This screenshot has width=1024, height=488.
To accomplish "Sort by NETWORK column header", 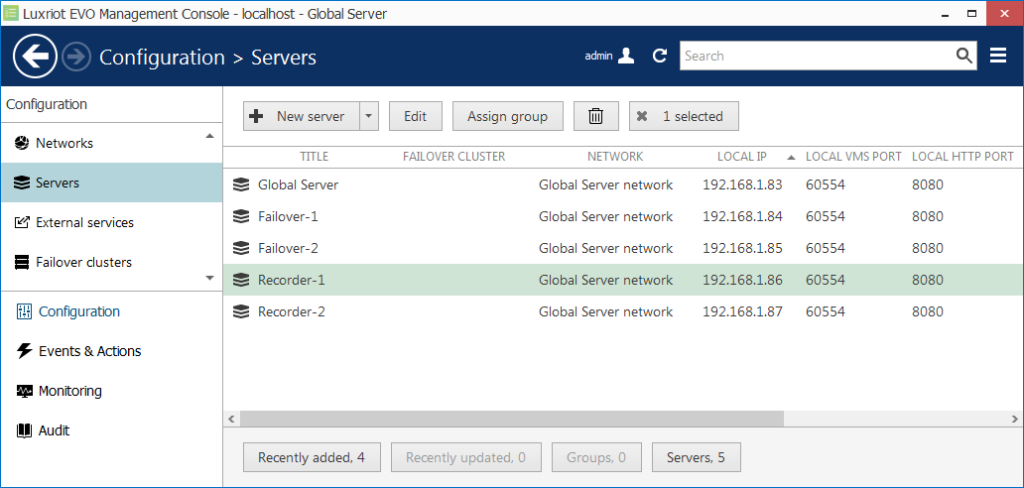I will (x=615, y=157).
